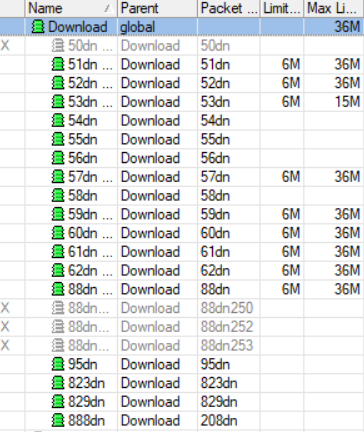
Task: Click the 50dn packet mark cell
Action: point(215,46)
